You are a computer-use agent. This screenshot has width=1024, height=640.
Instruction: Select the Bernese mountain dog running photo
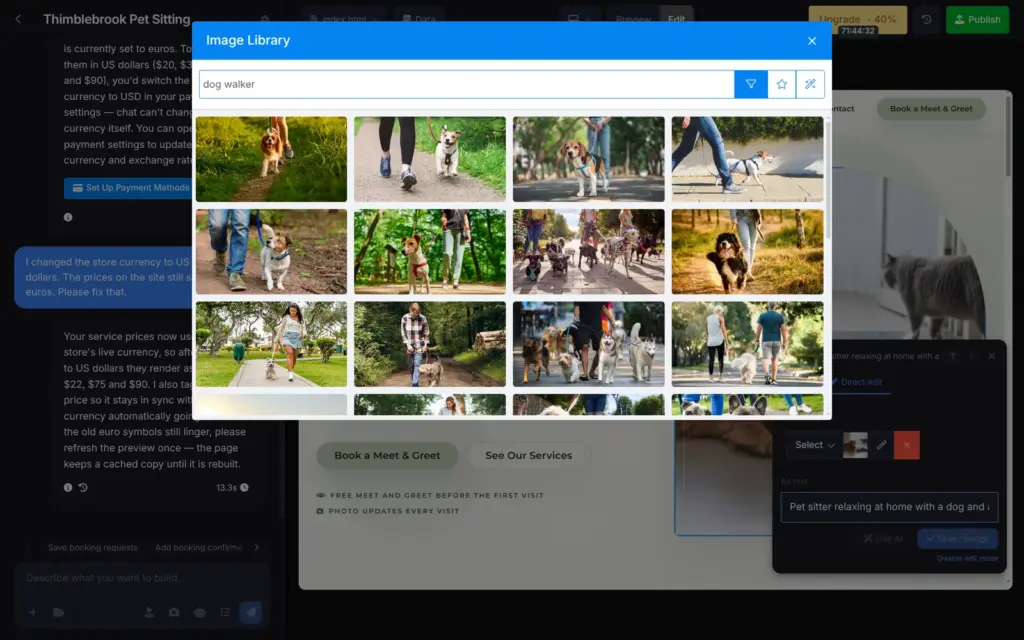click(x=747, y=251)
